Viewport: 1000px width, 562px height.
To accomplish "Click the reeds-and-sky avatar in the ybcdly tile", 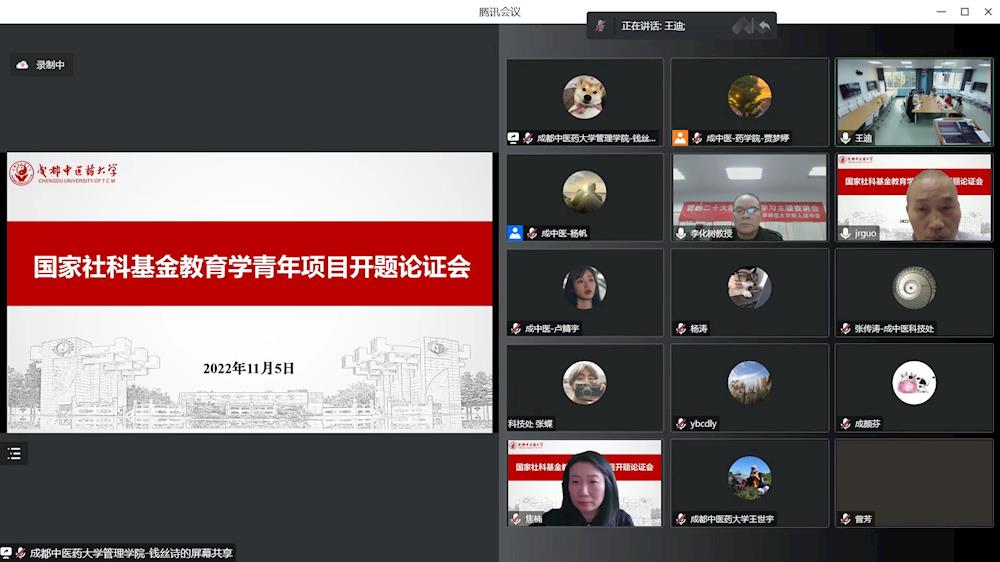I will 749,383.
